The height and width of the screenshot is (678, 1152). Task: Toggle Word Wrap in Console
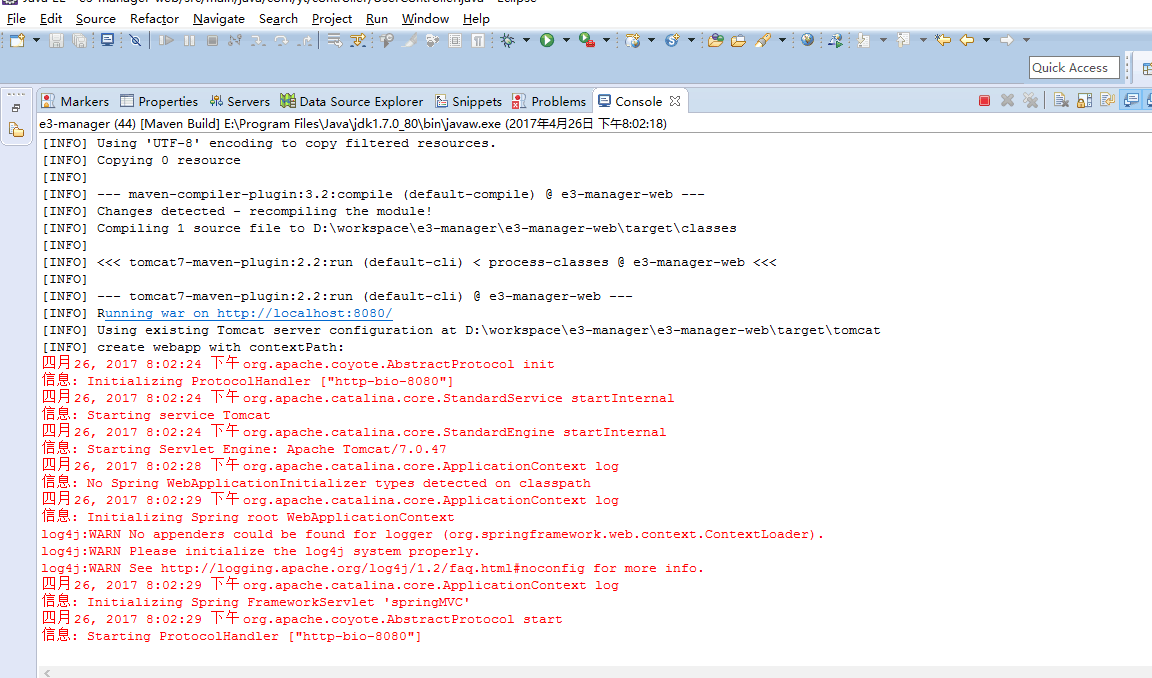pyautogui.click(x=1108, y=101)
